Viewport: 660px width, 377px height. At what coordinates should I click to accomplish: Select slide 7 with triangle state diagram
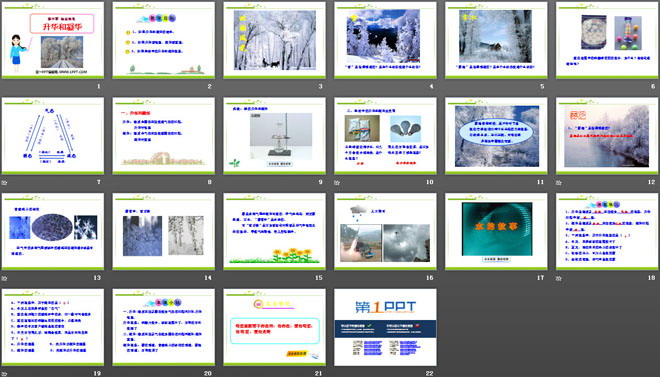(53, 136)
